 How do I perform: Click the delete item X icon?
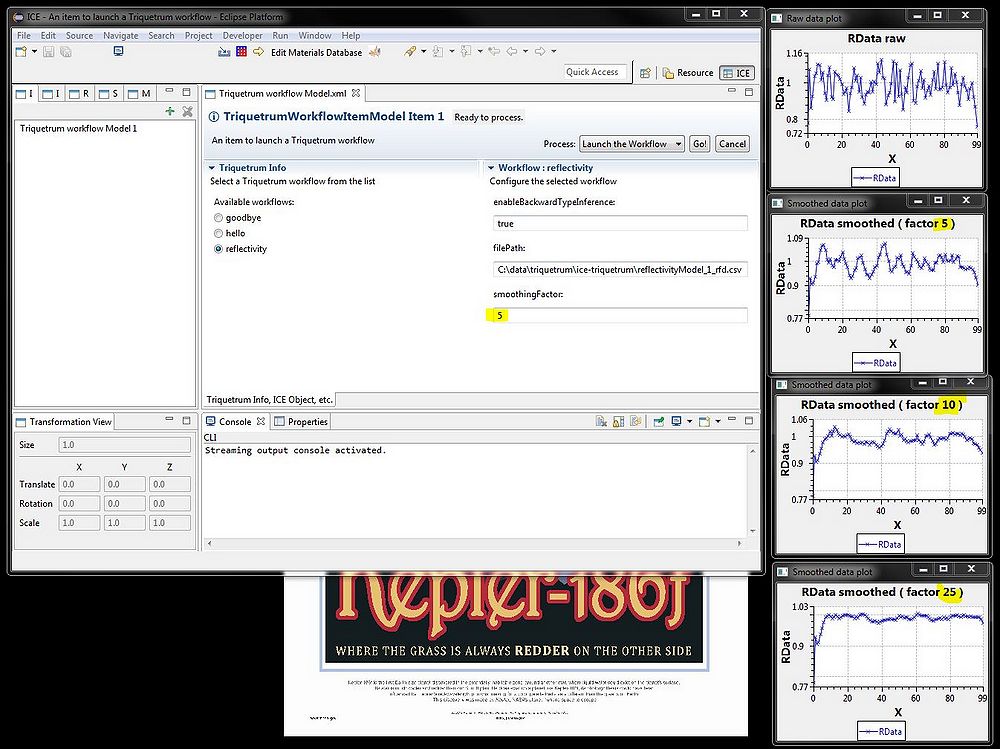coord(187,112)
